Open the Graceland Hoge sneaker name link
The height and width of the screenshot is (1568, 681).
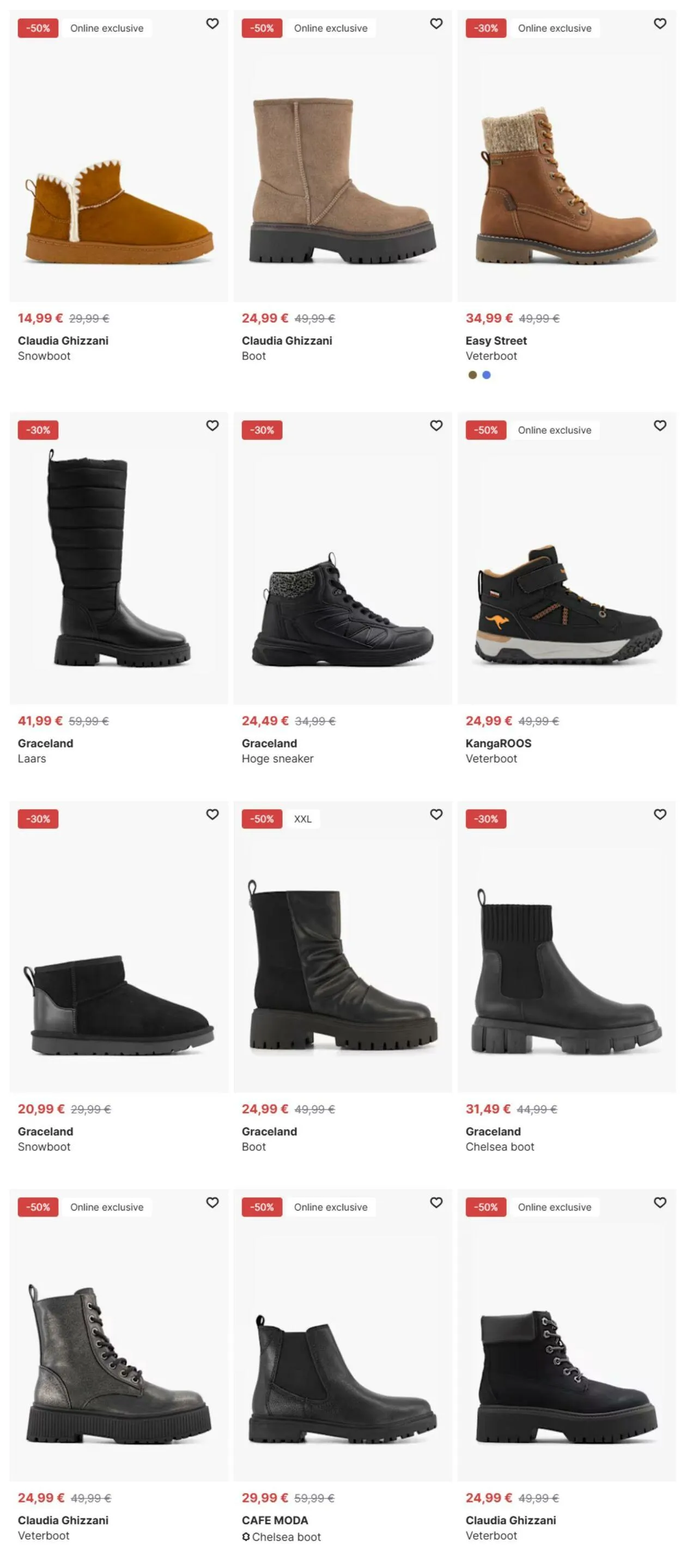[277, 759]
